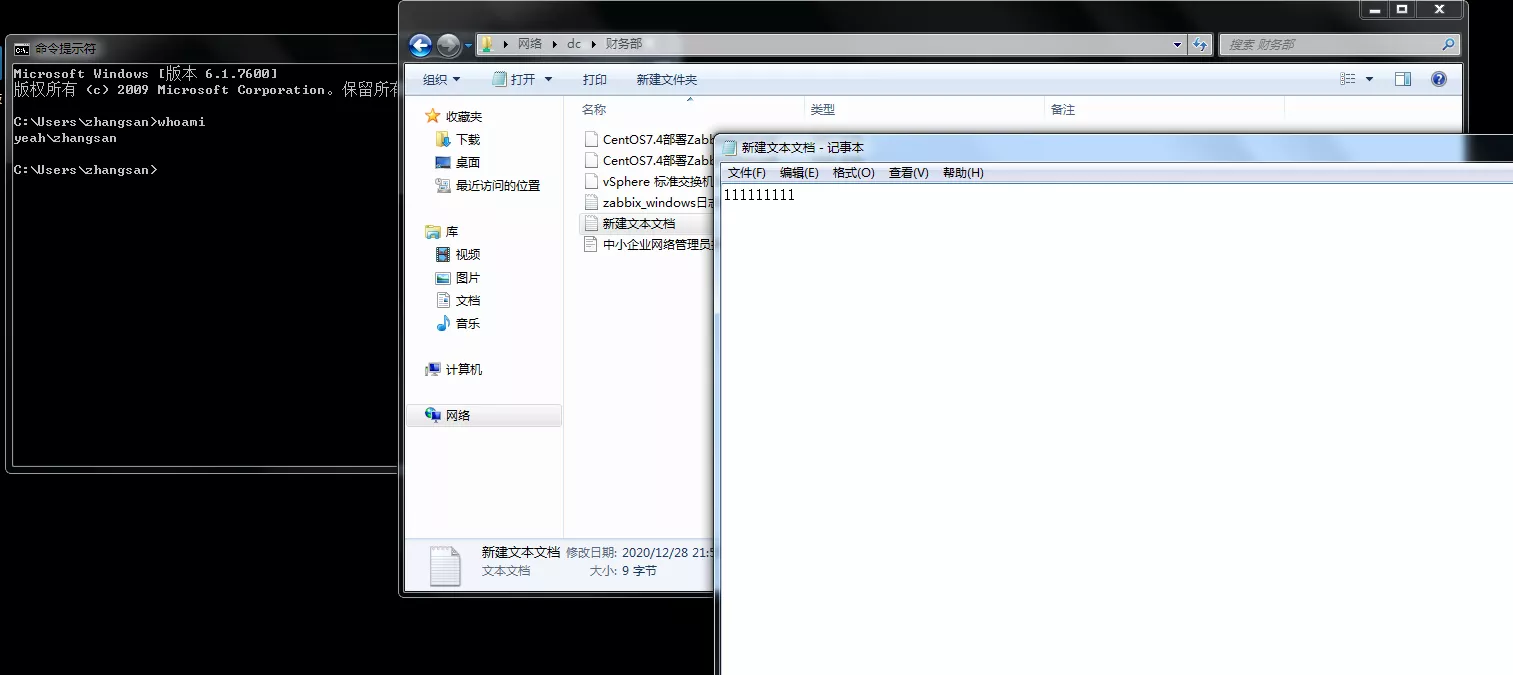Select 下载 folder in favorites
Image resolution: width=1513 pixels, height=675 pixels.
point(467,140)
